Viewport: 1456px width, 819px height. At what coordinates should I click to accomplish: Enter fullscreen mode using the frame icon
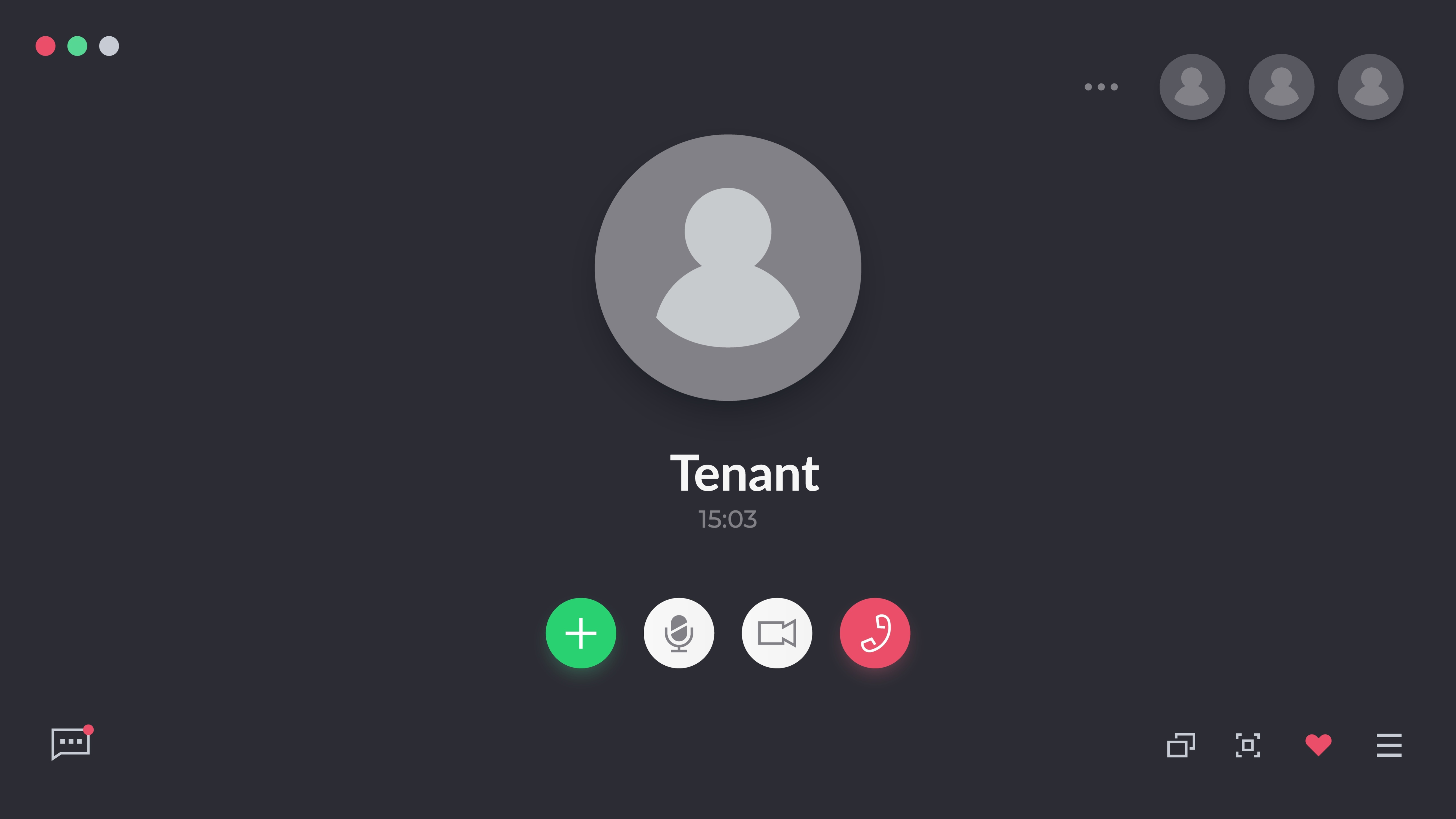[x=1248, y=745]
